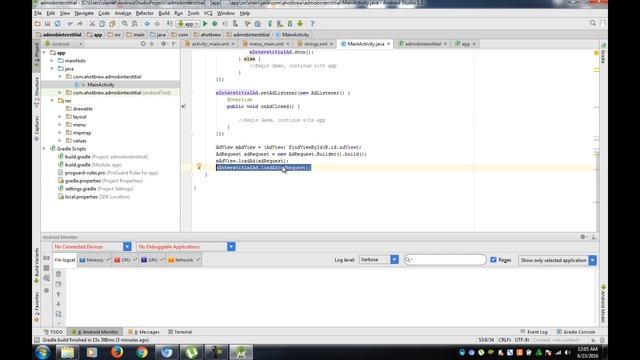Open the Event Log button
Image resolution: width=640 pixels, height=360 pixels.
534,332
